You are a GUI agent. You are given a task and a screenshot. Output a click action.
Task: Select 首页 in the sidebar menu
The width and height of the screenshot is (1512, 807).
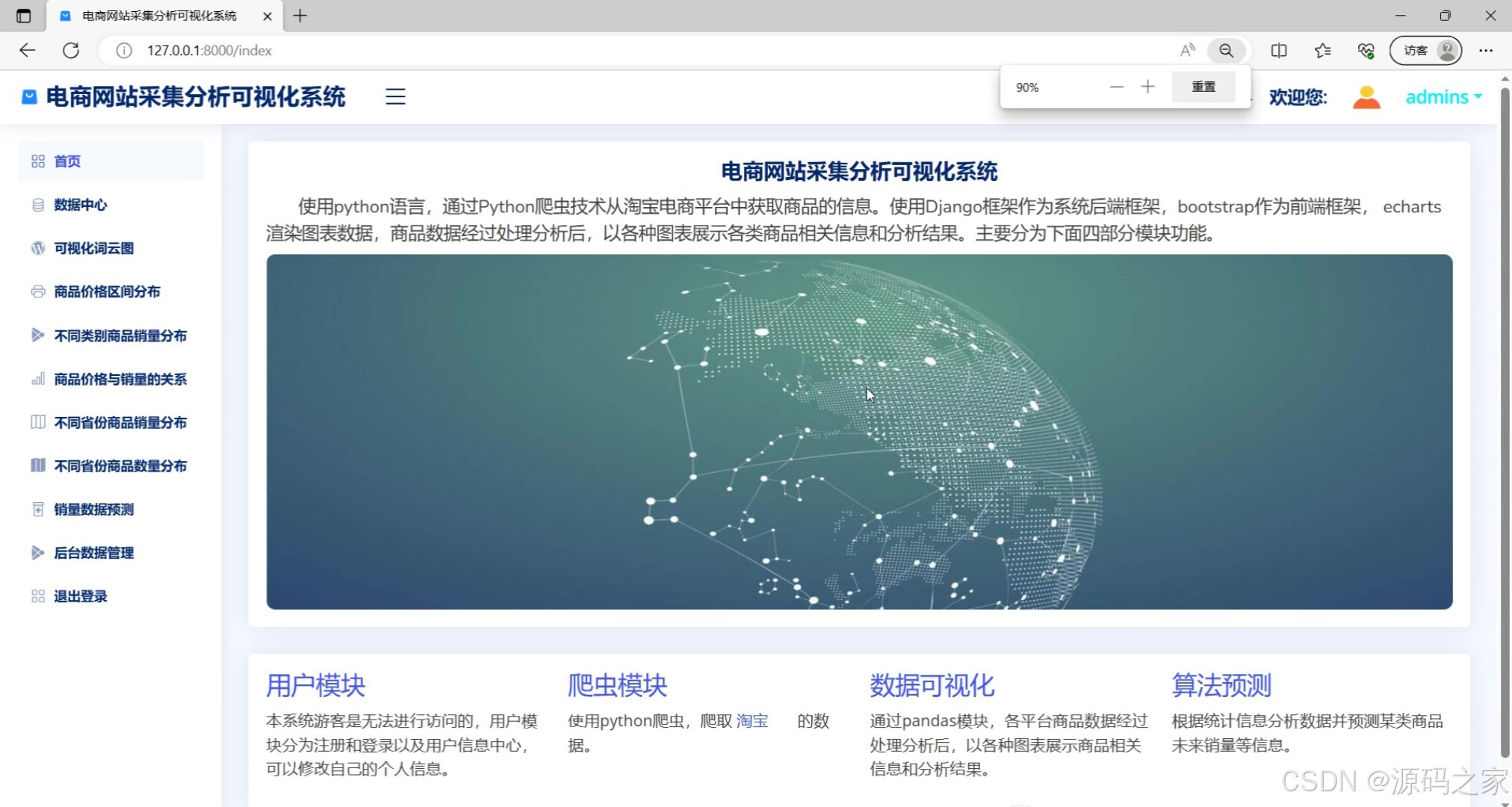click(x=66, y=161)
